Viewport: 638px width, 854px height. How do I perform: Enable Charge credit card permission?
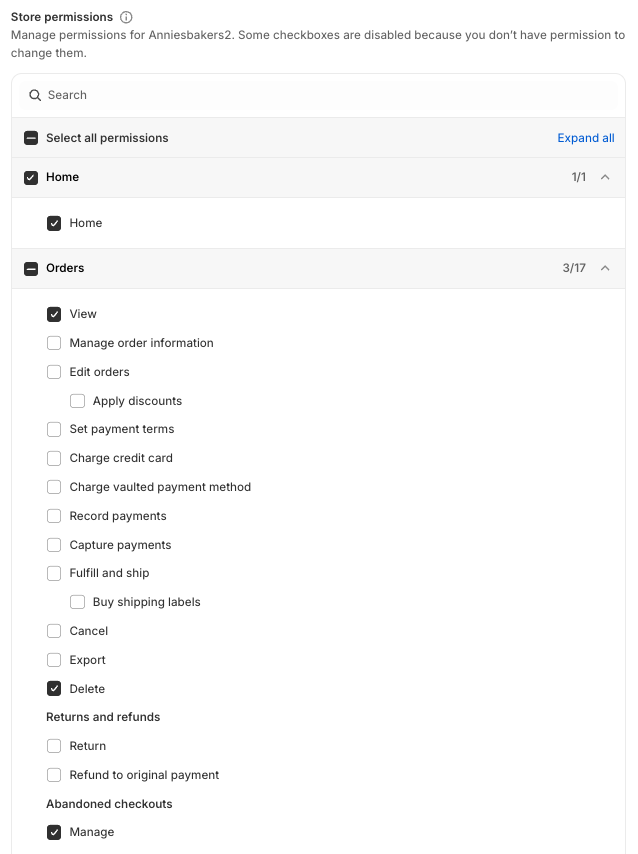point(54,458)
